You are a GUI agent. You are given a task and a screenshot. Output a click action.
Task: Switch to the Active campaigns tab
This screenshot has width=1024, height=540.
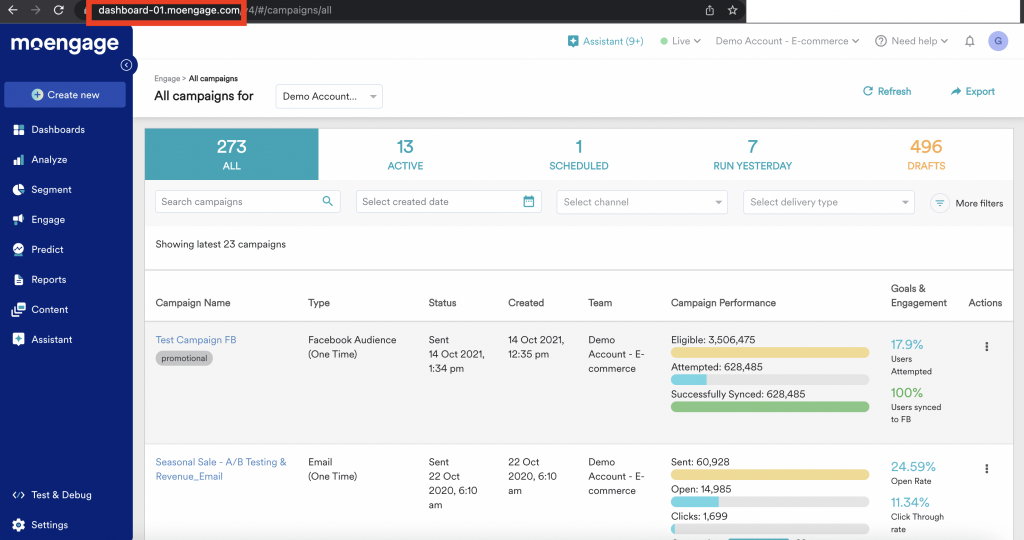pyautogui.click(x=405, y=154)
